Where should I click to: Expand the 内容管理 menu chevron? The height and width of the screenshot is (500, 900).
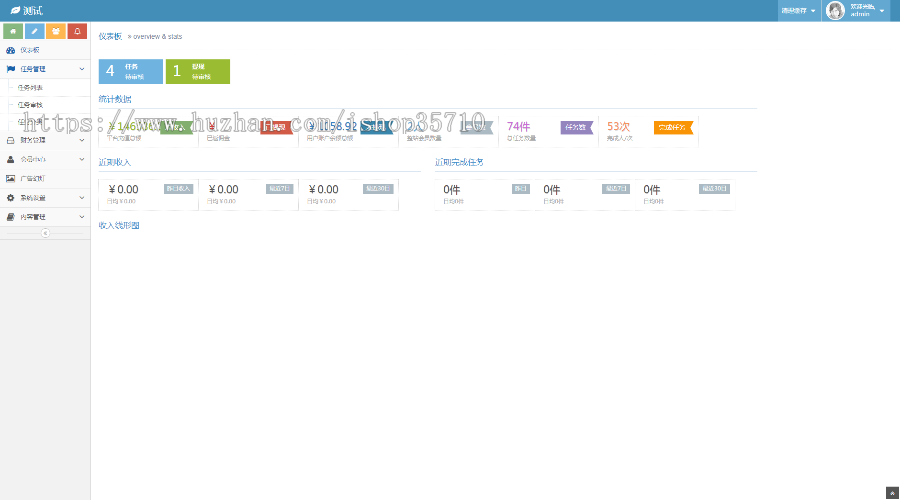(82, 217)
